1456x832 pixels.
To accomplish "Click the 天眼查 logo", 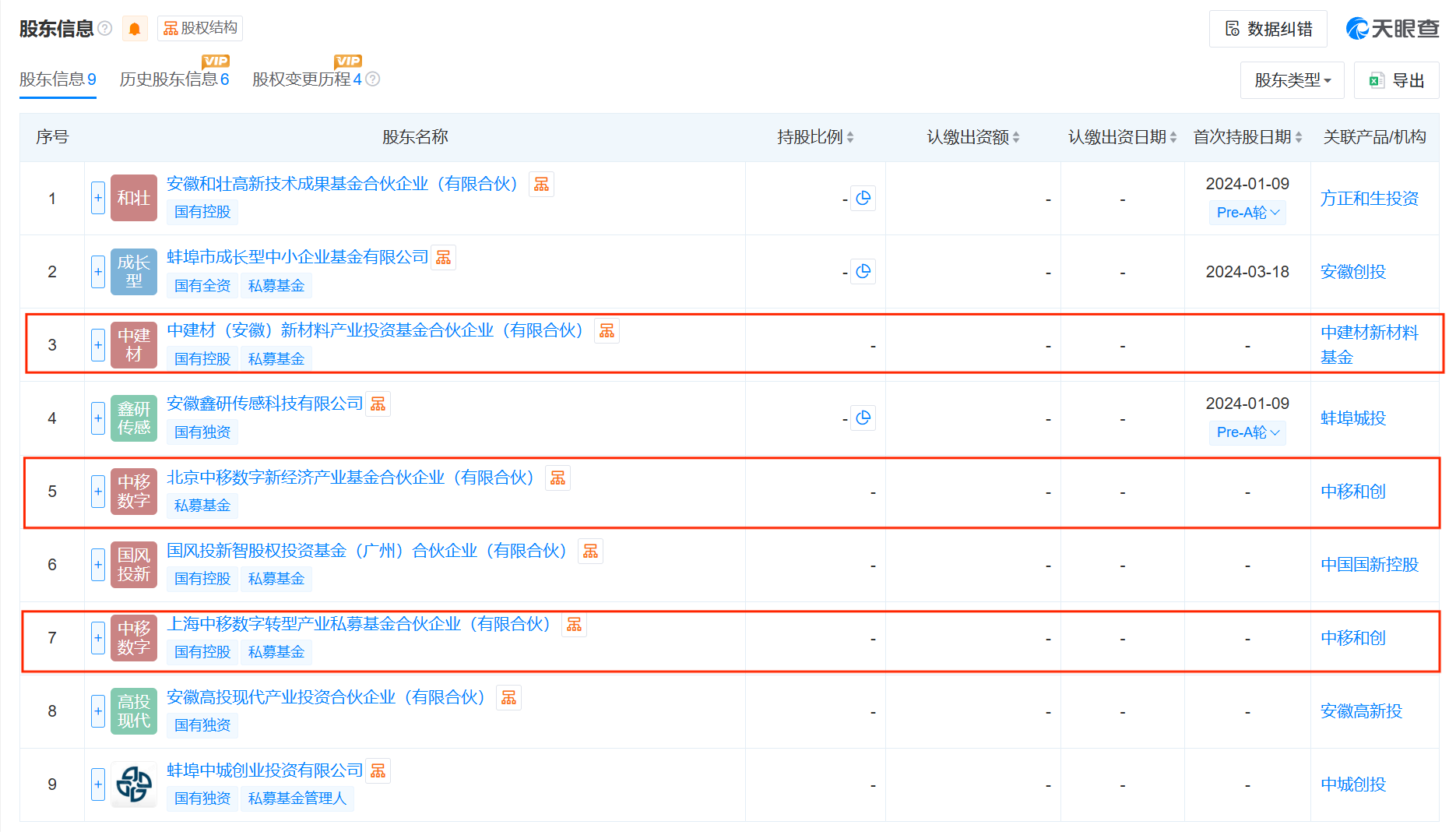I will coord(1392,29).
